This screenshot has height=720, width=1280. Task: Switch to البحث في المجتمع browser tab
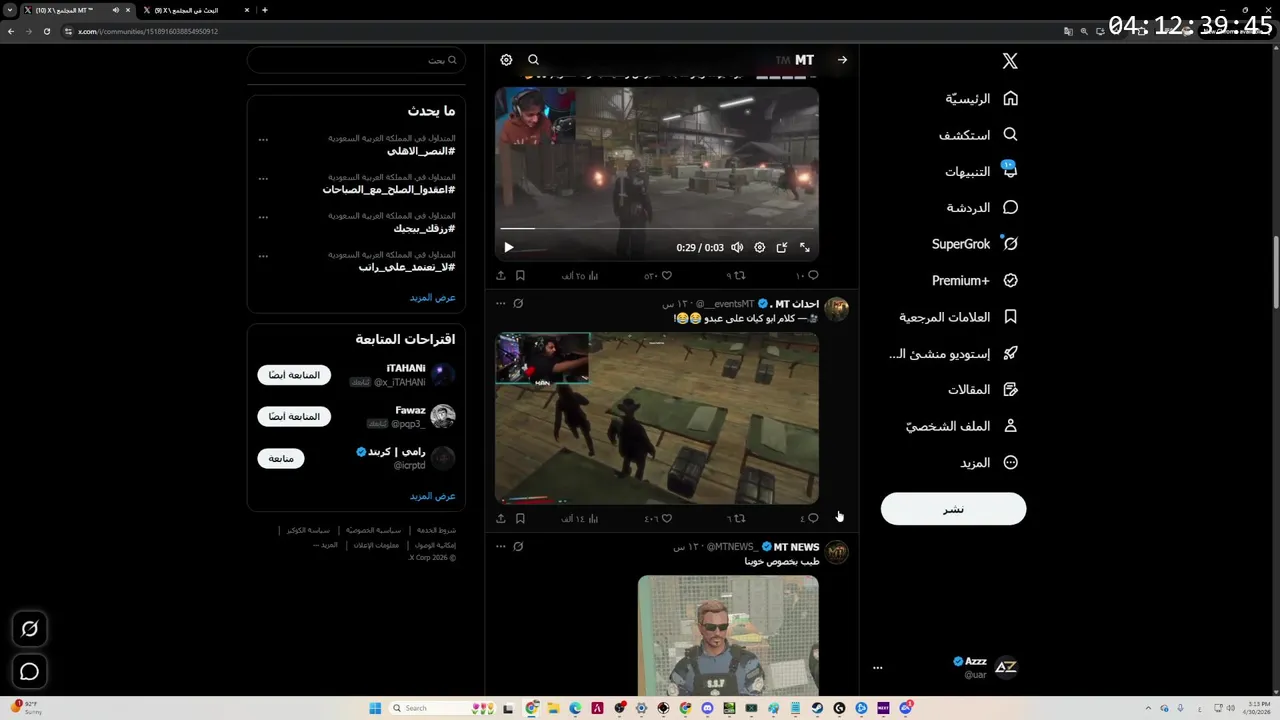pos(194,10)
